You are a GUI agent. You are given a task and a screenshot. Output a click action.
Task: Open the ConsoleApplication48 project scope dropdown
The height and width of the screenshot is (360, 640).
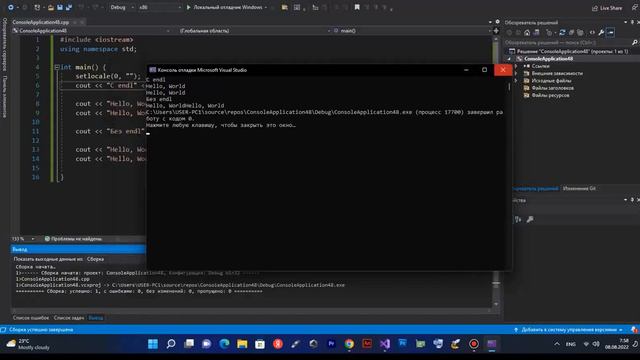pos(91,31)
